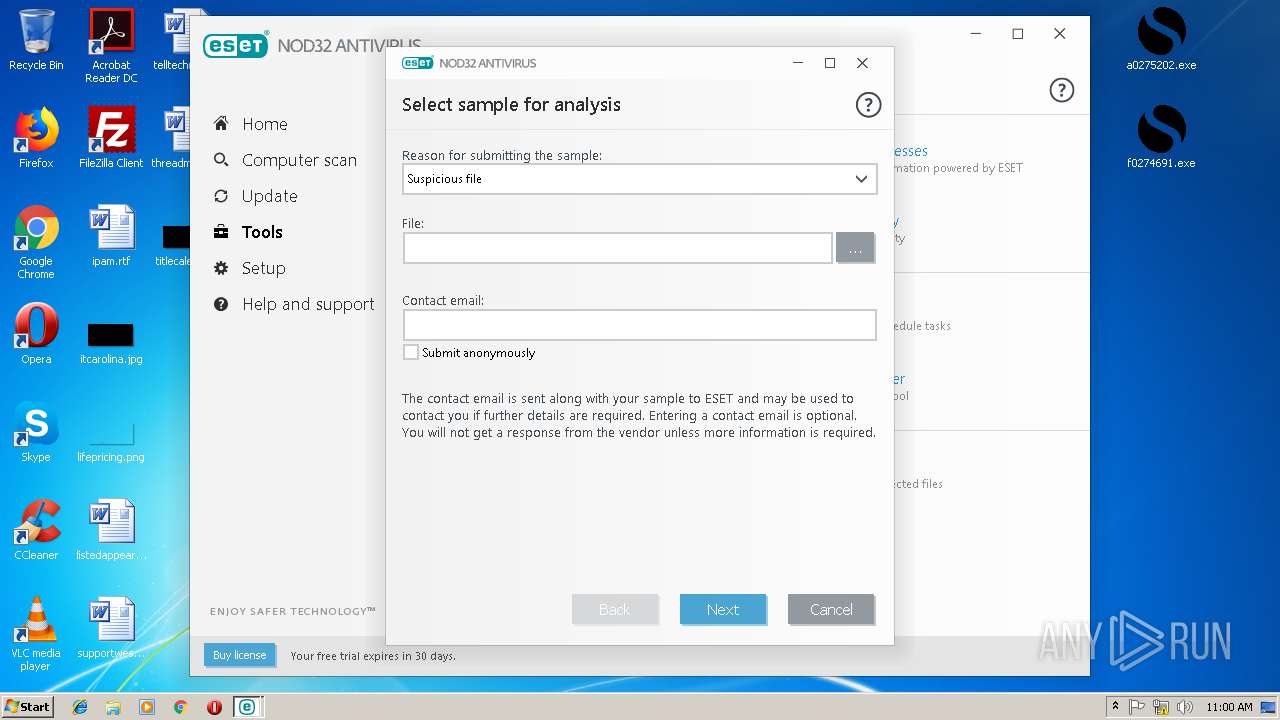Click Buy license button
Viewport: 1280px width, 720px height.
click(240, 655)
